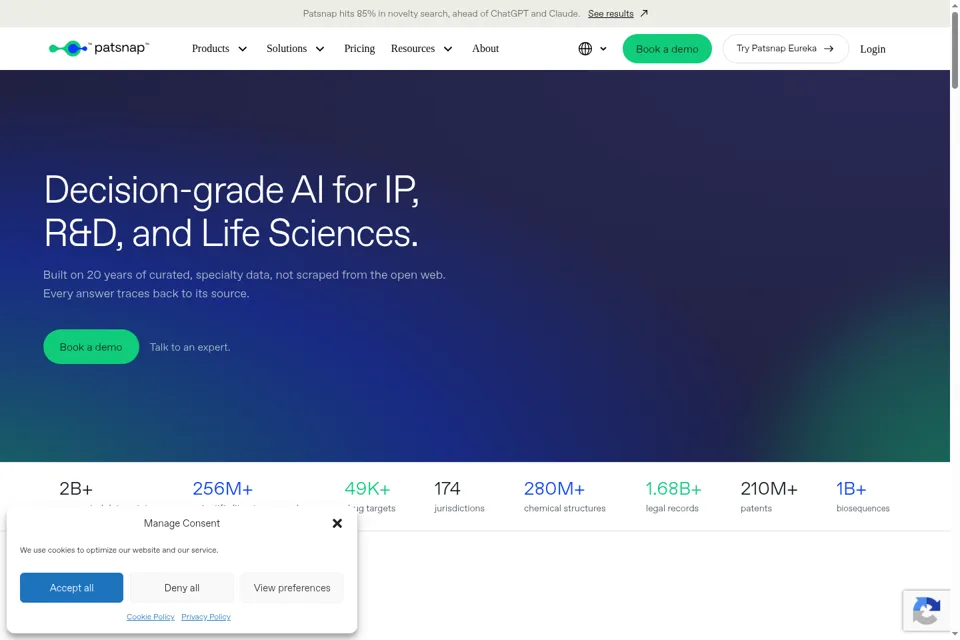Click the reCAPTCHA badge

[926, 610]
